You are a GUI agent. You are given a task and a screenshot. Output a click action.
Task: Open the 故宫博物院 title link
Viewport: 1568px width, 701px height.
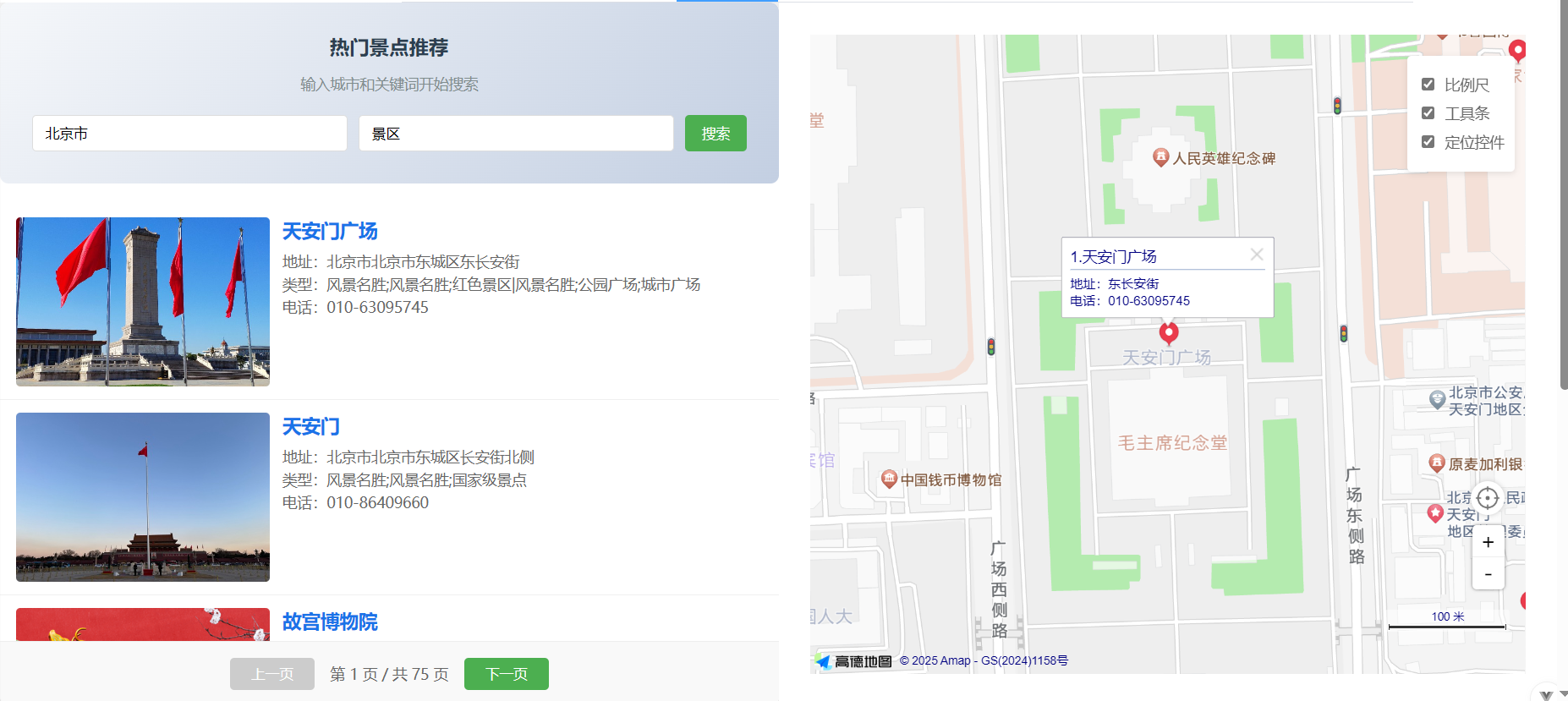[330, 622]
